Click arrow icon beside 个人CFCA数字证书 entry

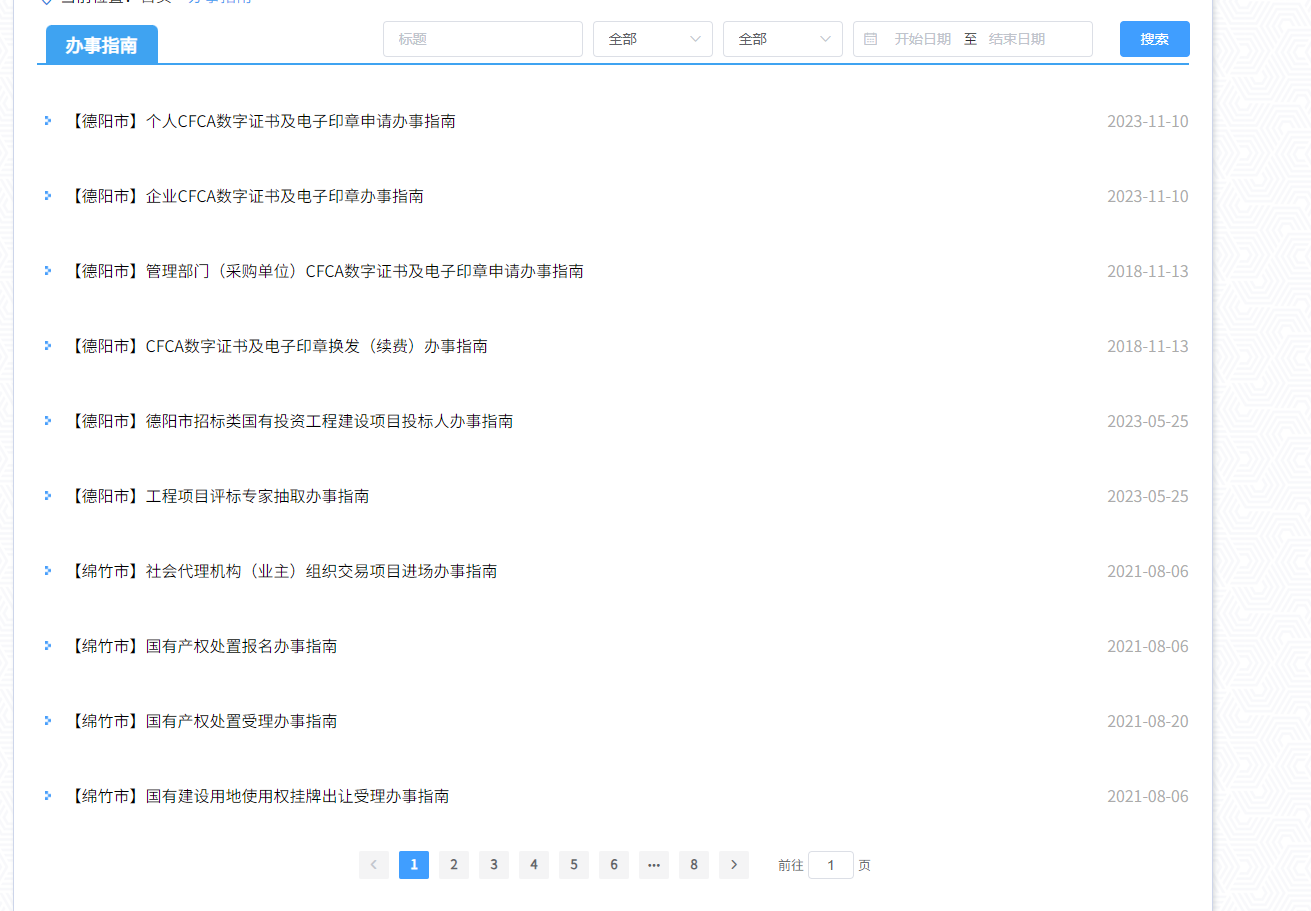47,120
